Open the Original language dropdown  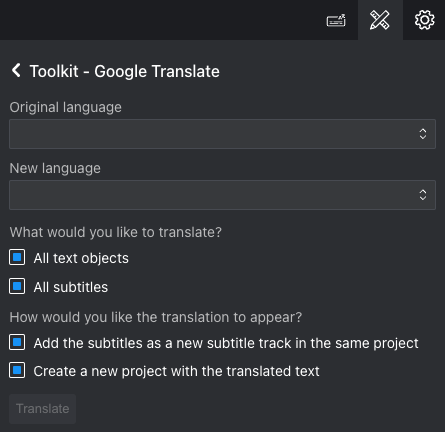click(222, 134)
